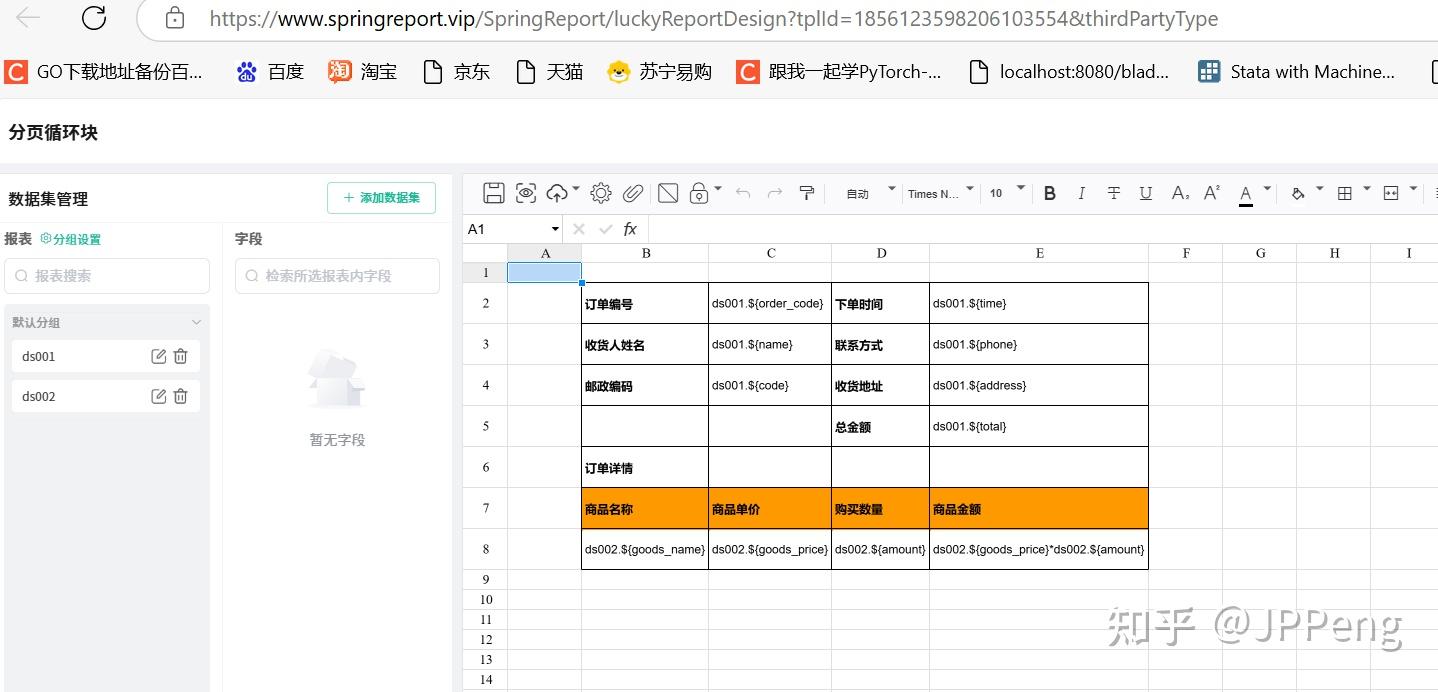
Task: Toggle bold formatting
Action: point(1049,193)
